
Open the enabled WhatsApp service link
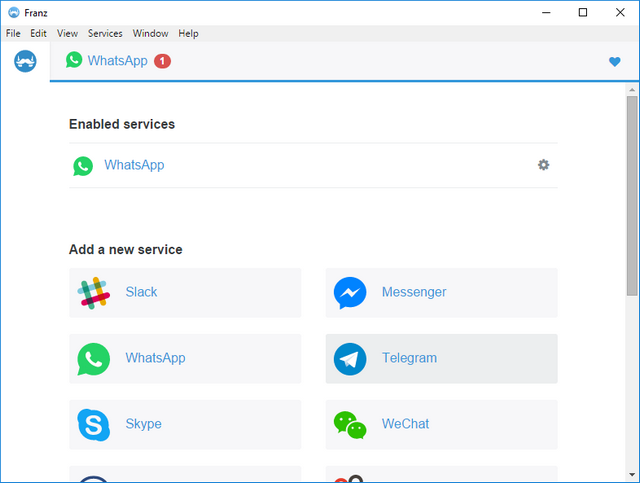(134, 165)
